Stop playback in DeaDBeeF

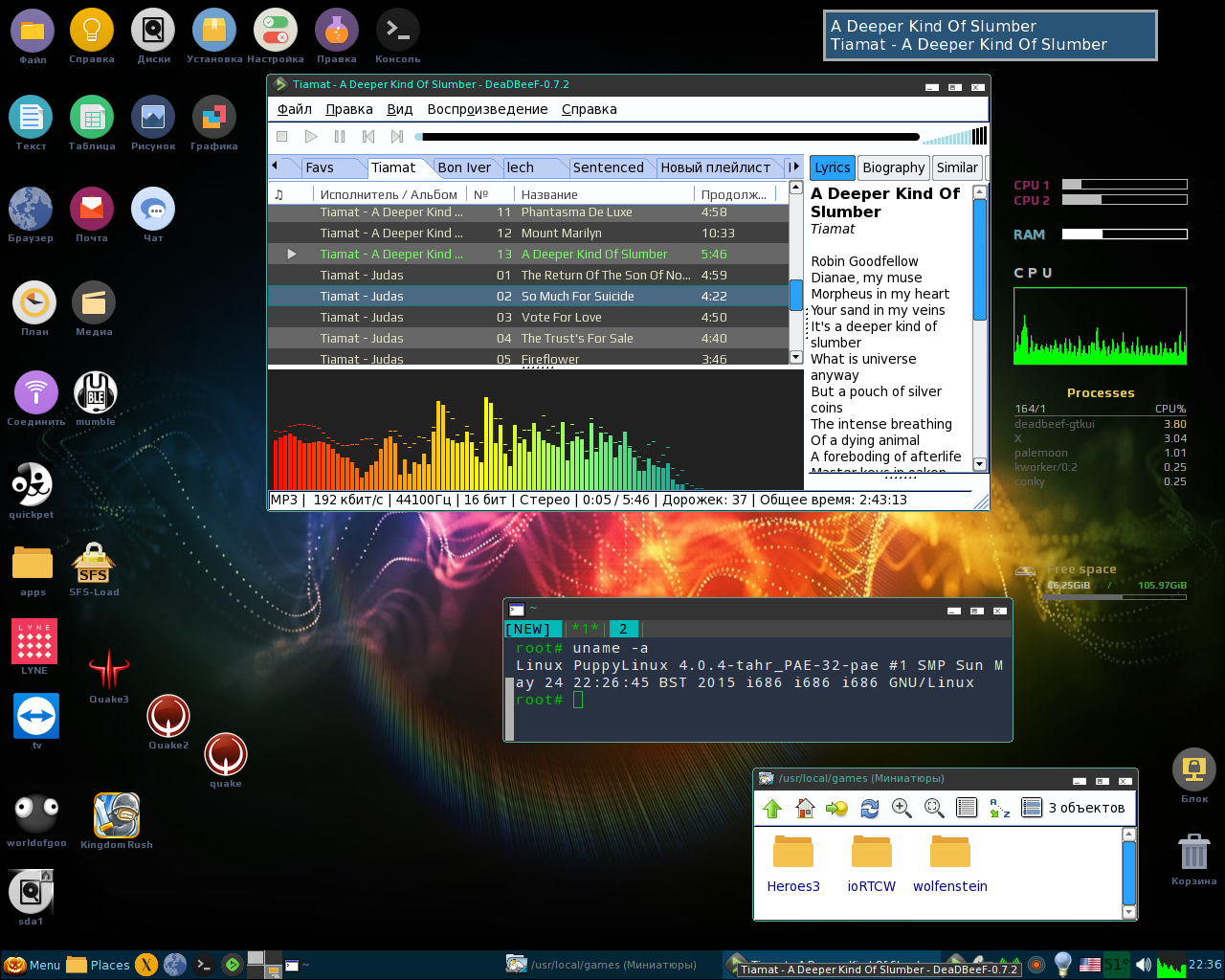(x=281, y=137)
